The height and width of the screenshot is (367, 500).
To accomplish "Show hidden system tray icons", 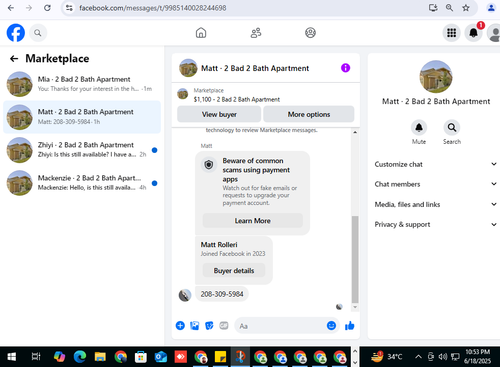I will pos(418,357).
